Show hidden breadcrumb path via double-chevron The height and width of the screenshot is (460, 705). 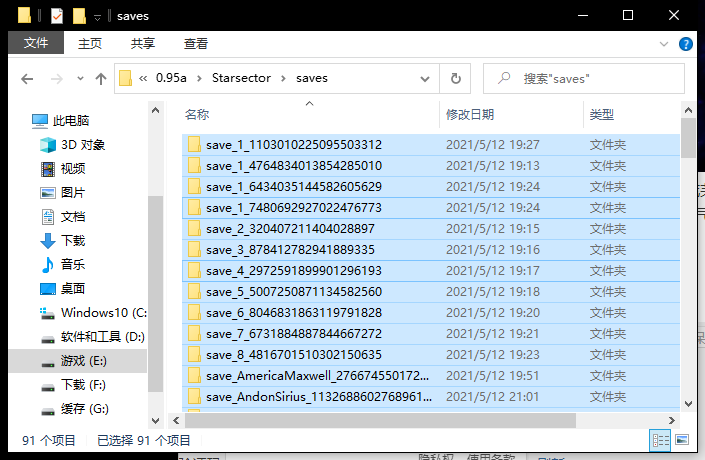pyautogui.click(x=143, y=79)
